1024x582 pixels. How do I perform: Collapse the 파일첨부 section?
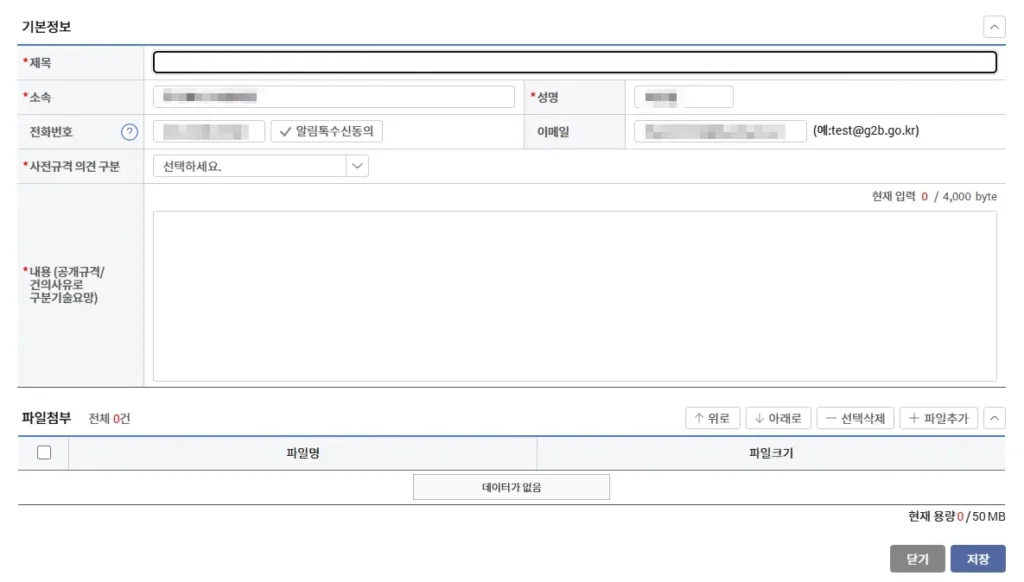[x=994, y=418]
